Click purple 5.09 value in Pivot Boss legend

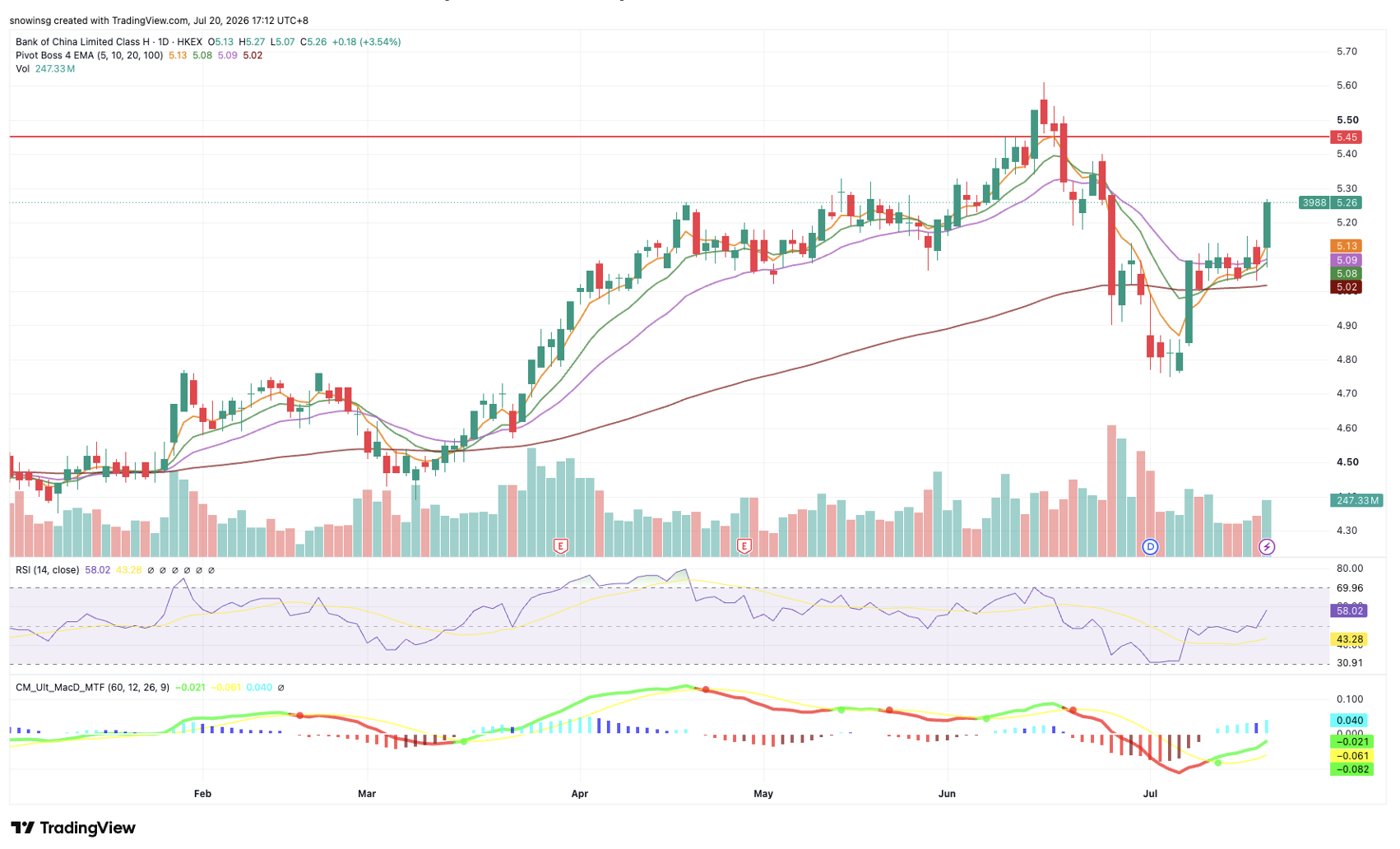(228, 55)
